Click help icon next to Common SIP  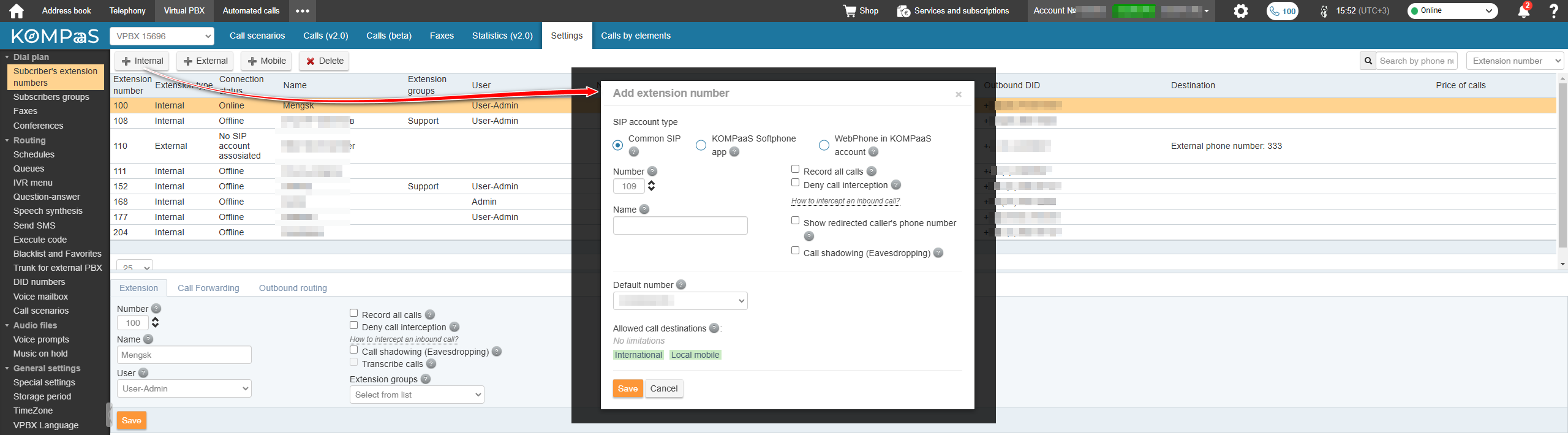point(634,152)
